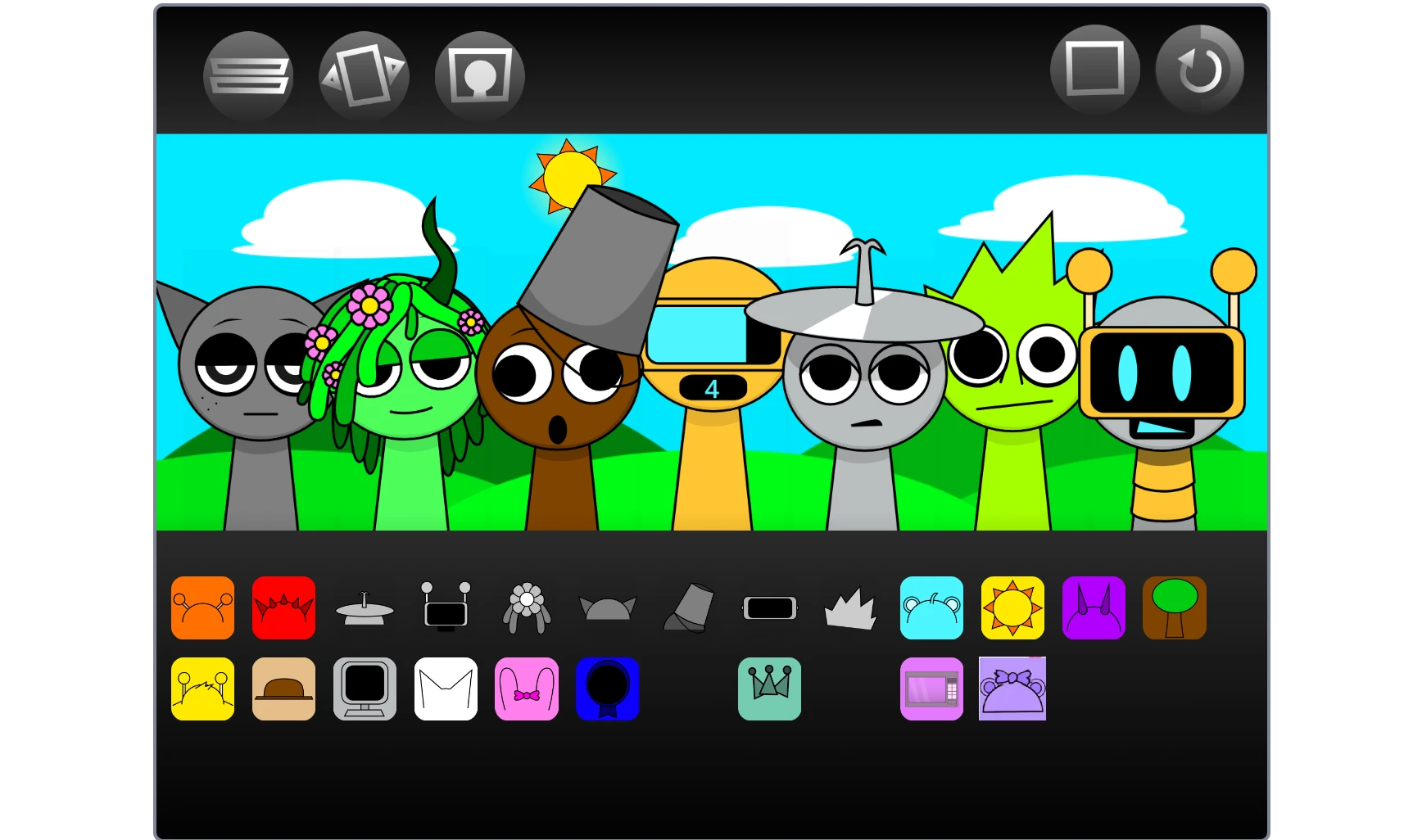Pick the purple horns sound icon
Screen dimensions: 1404x840
coord(1094,607)
